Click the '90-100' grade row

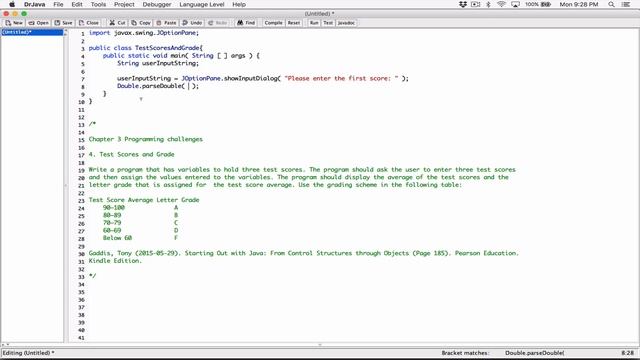(x=140, y=208)
